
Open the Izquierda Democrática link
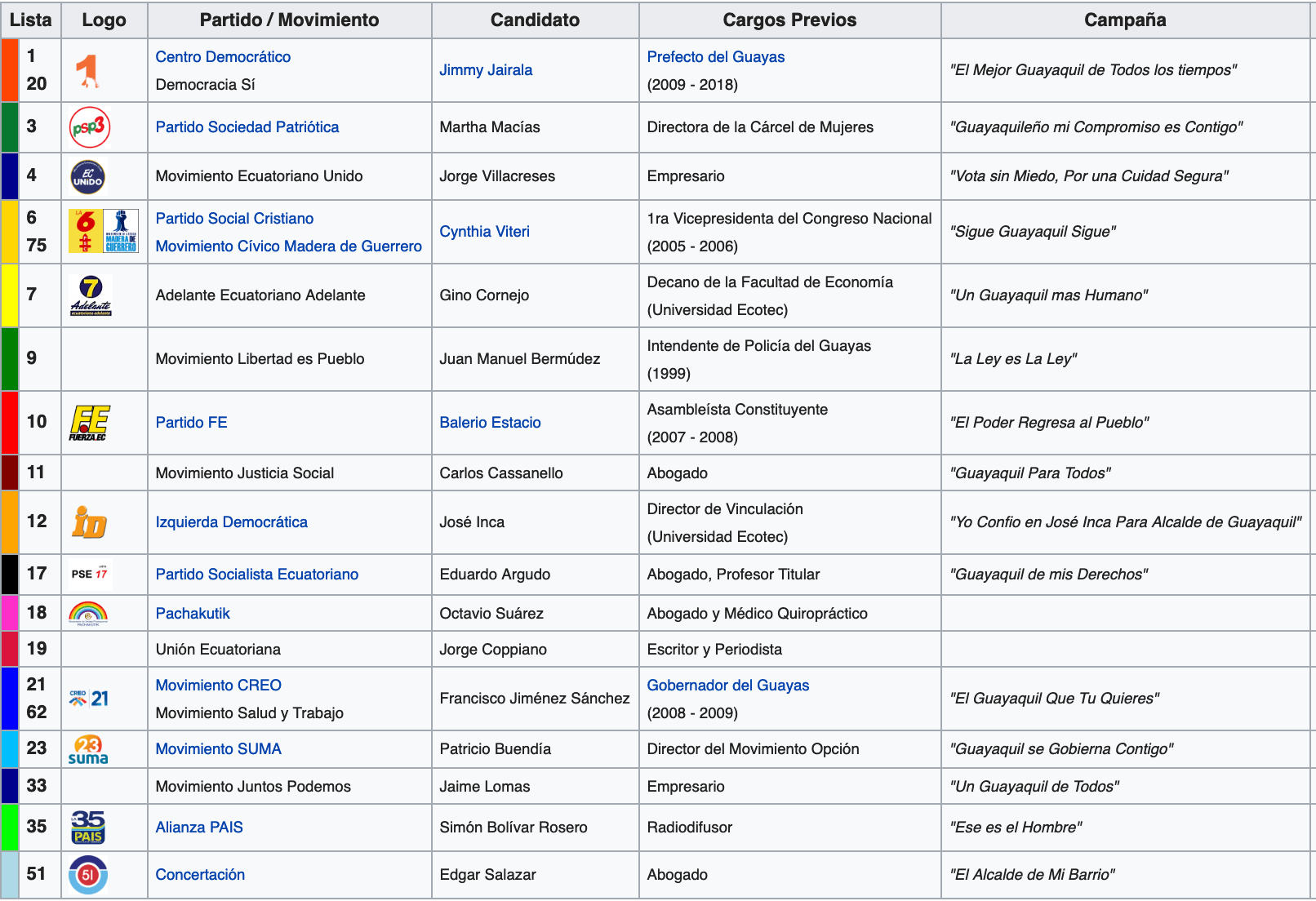[x=232, y=522]
